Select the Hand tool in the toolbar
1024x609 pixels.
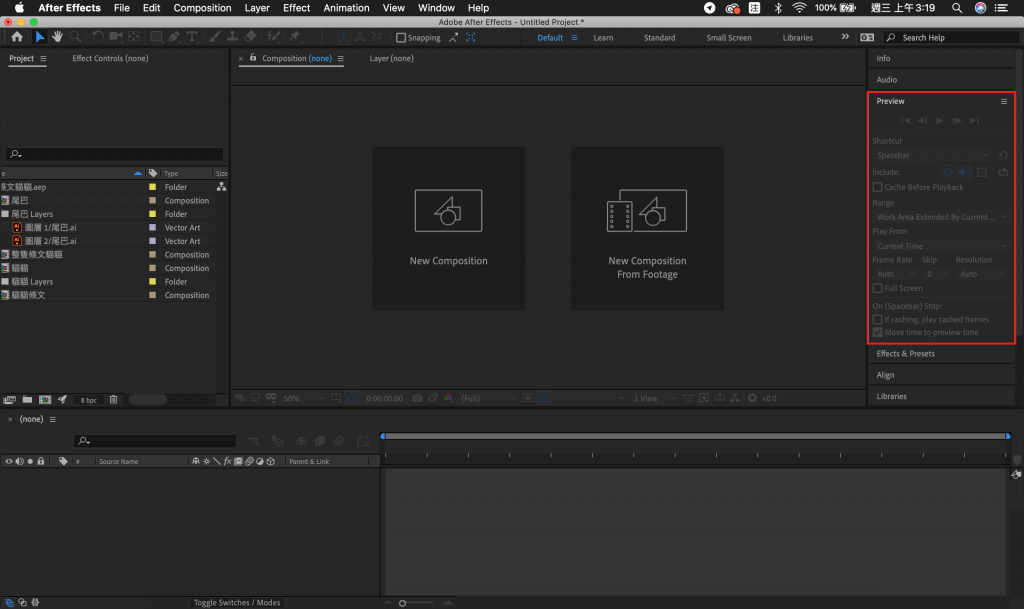tap(57, 37)
